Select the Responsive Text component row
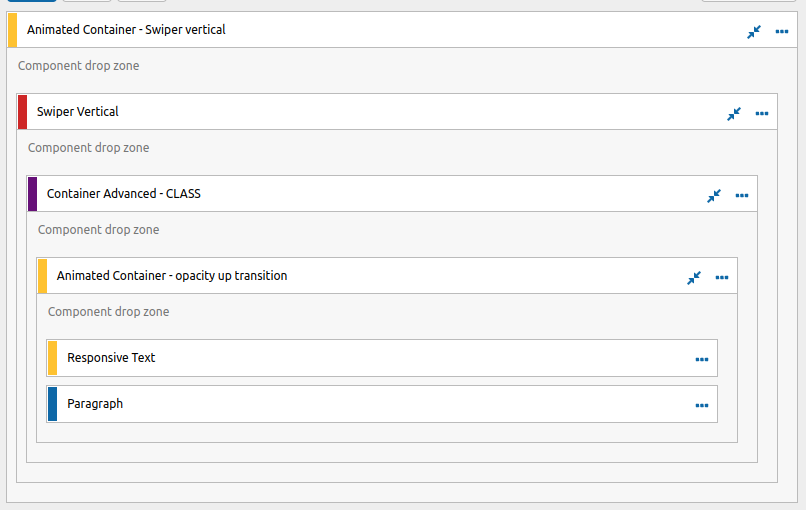806x510 pixels. [x=382, y=358]
